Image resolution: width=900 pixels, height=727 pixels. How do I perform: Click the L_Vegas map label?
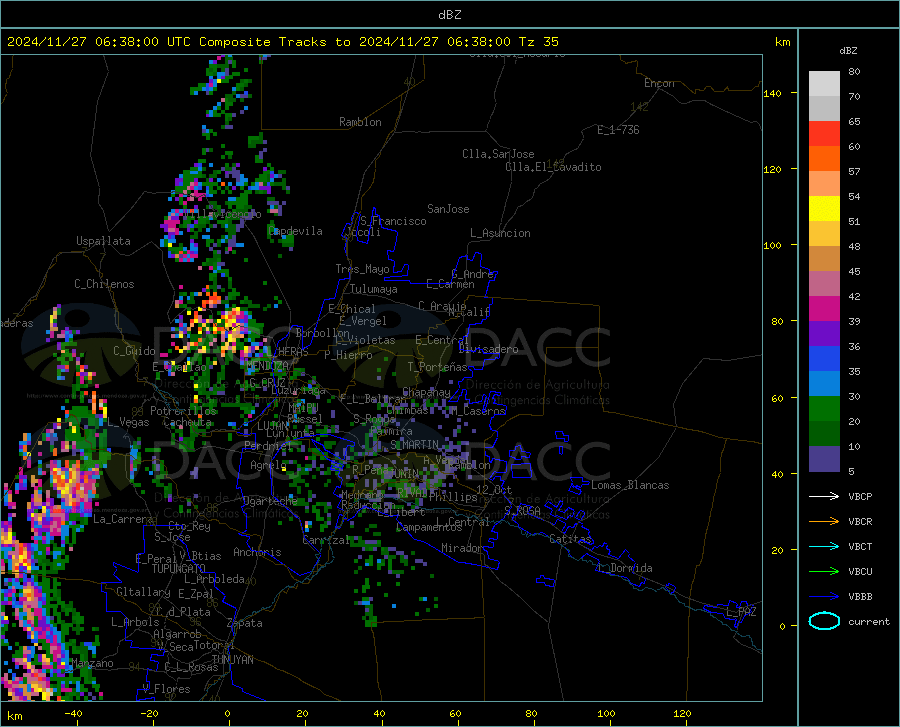(x=128, y=422)
